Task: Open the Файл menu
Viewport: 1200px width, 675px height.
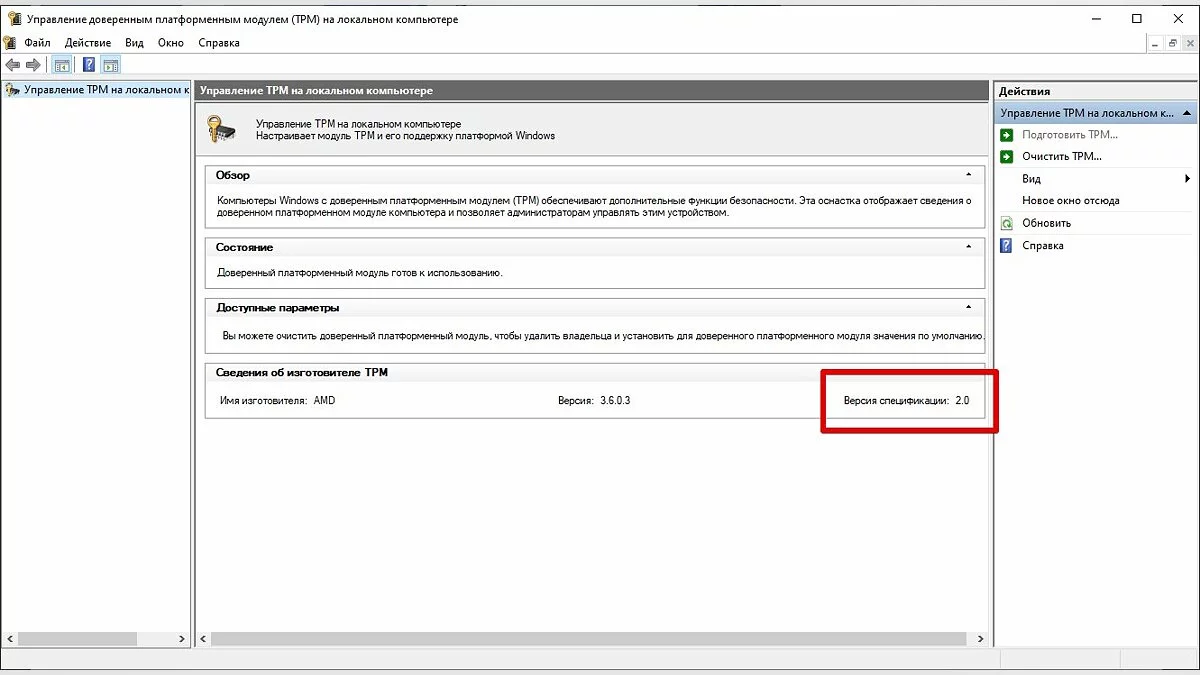Action: click(37, 43)
